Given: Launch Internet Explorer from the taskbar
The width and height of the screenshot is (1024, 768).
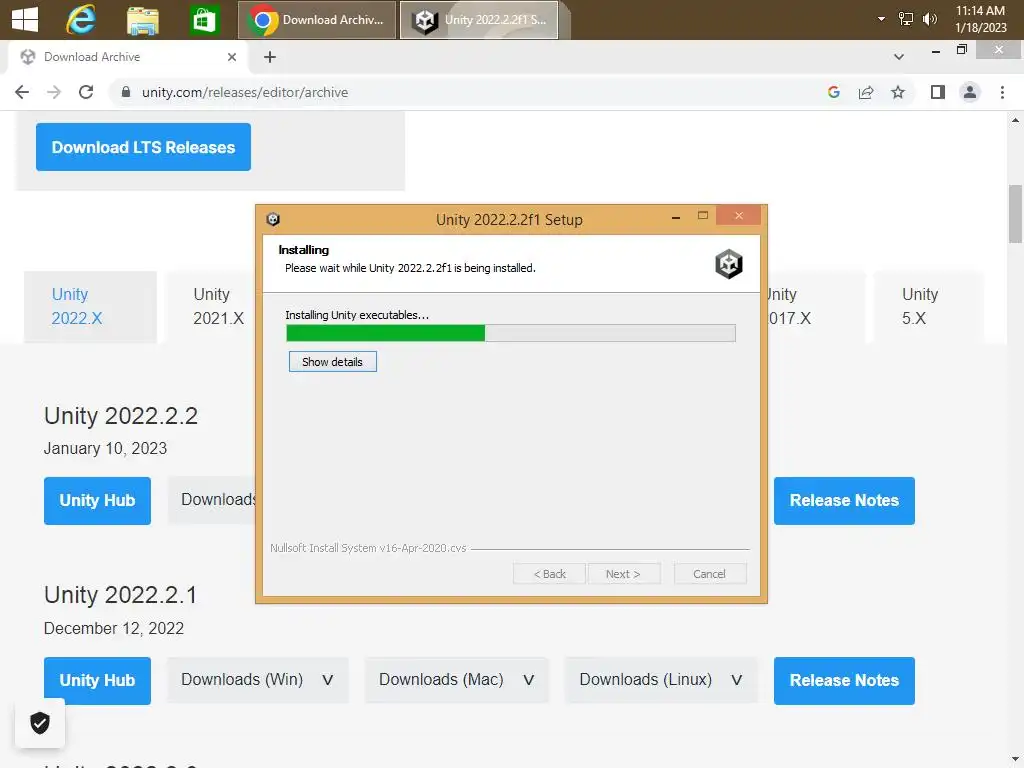Looking at the screenshot, I should click(81, 20).
